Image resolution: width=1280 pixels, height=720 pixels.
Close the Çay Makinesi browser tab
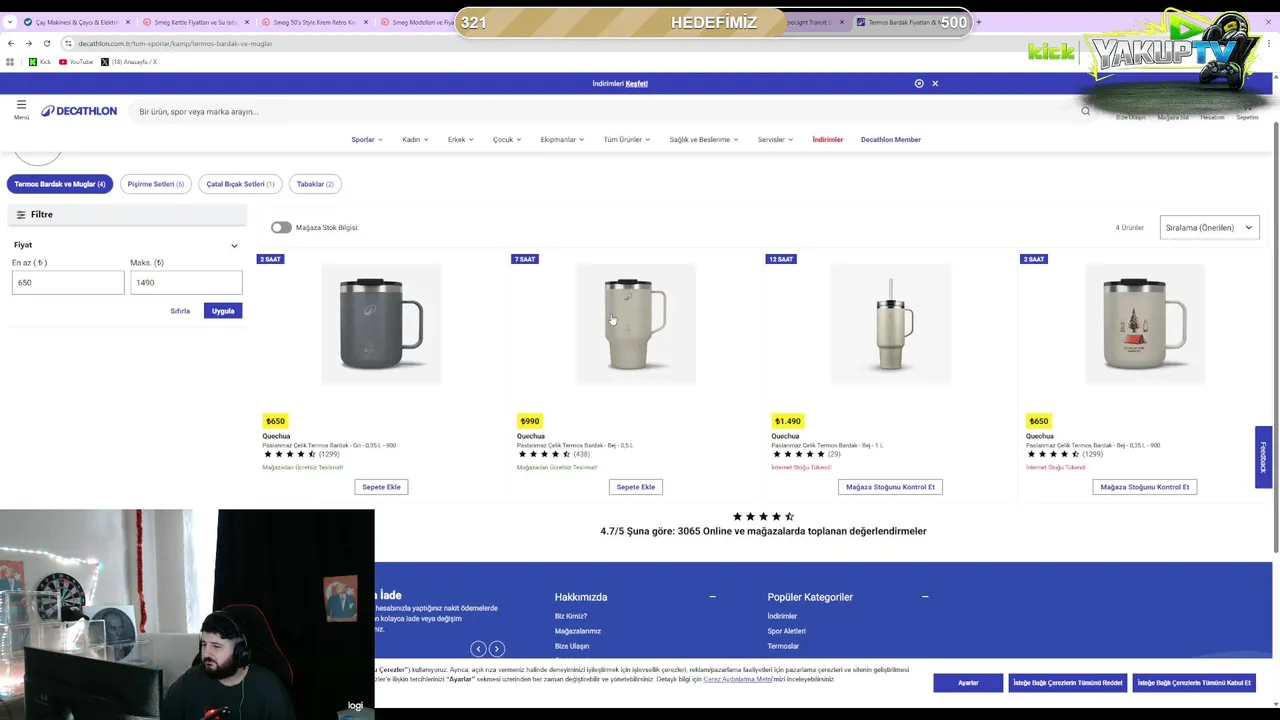[128, 22]
